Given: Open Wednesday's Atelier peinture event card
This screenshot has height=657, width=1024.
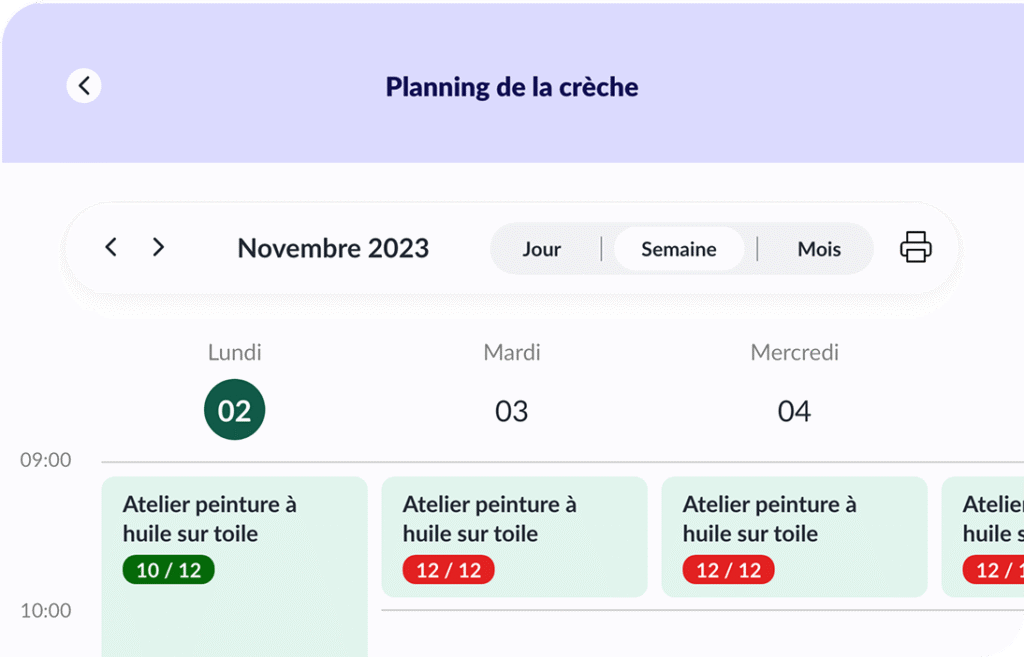Looking at the screenshot, I should [x=795, y=537].
